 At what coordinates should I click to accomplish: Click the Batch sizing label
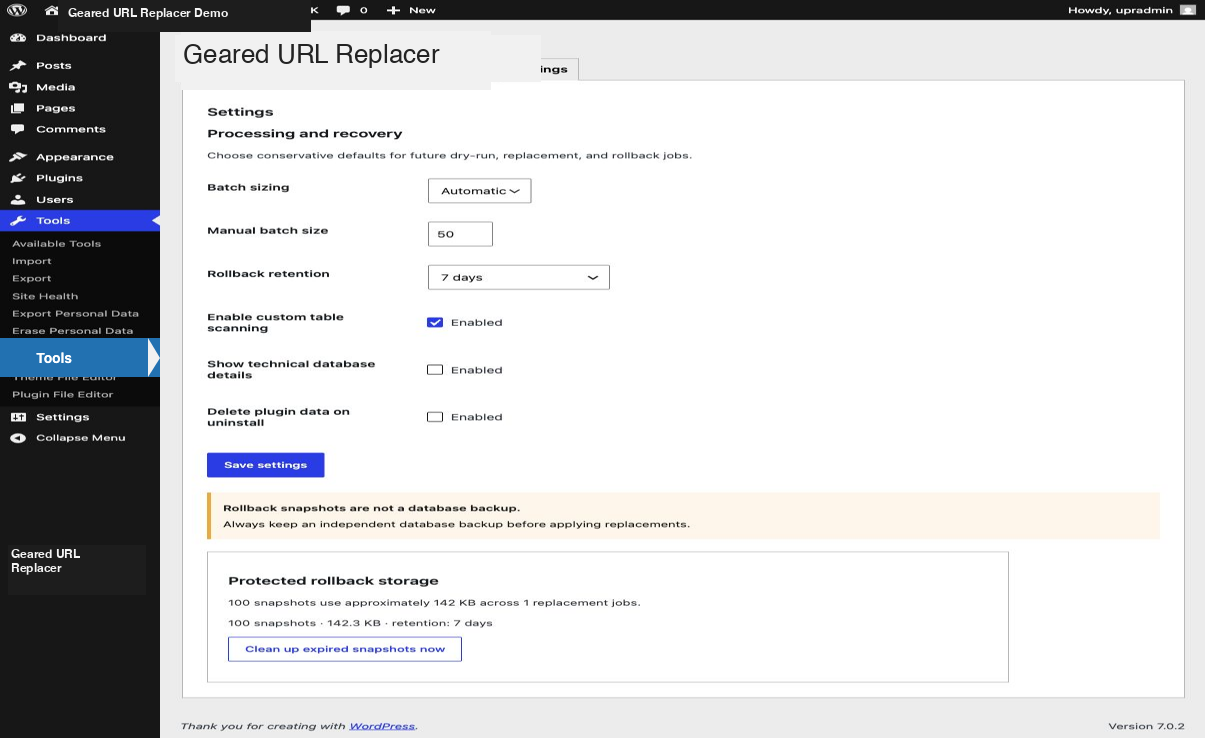[248, 188]
